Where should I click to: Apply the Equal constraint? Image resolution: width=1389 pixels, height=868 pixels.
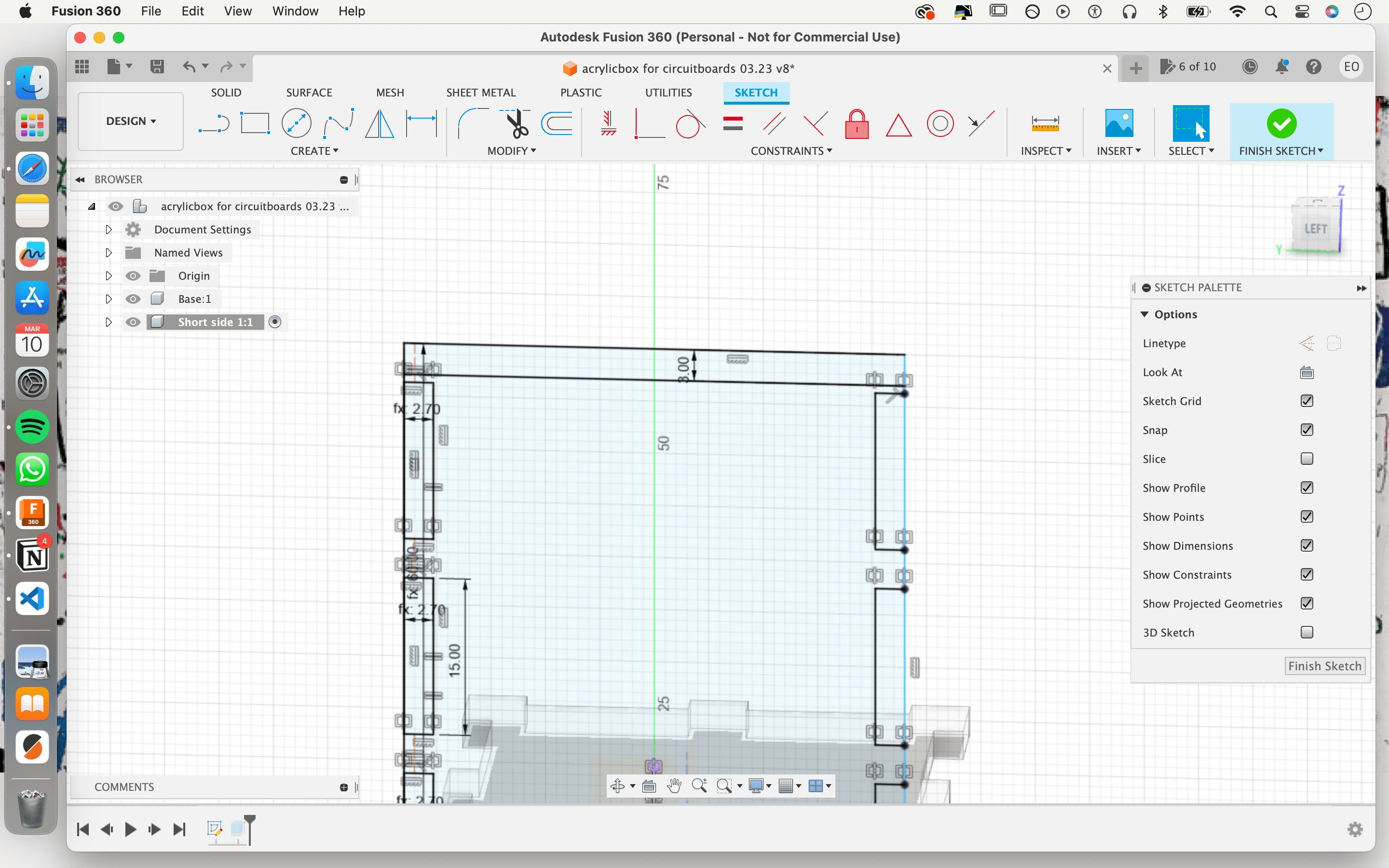[733, 123]
